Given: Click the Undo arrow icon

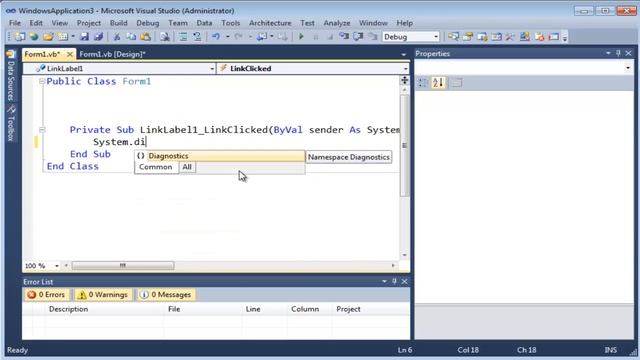Looking at the screenshot, I should (x=216, y=37).
